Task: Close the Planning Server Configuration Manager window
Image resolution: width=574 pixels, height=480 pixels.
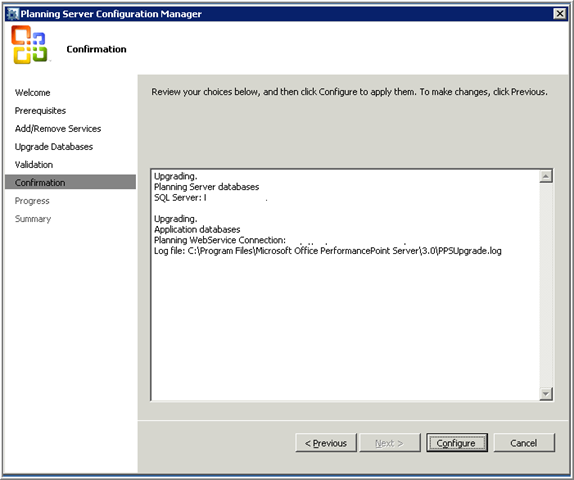Action: (x=559, y=14)
